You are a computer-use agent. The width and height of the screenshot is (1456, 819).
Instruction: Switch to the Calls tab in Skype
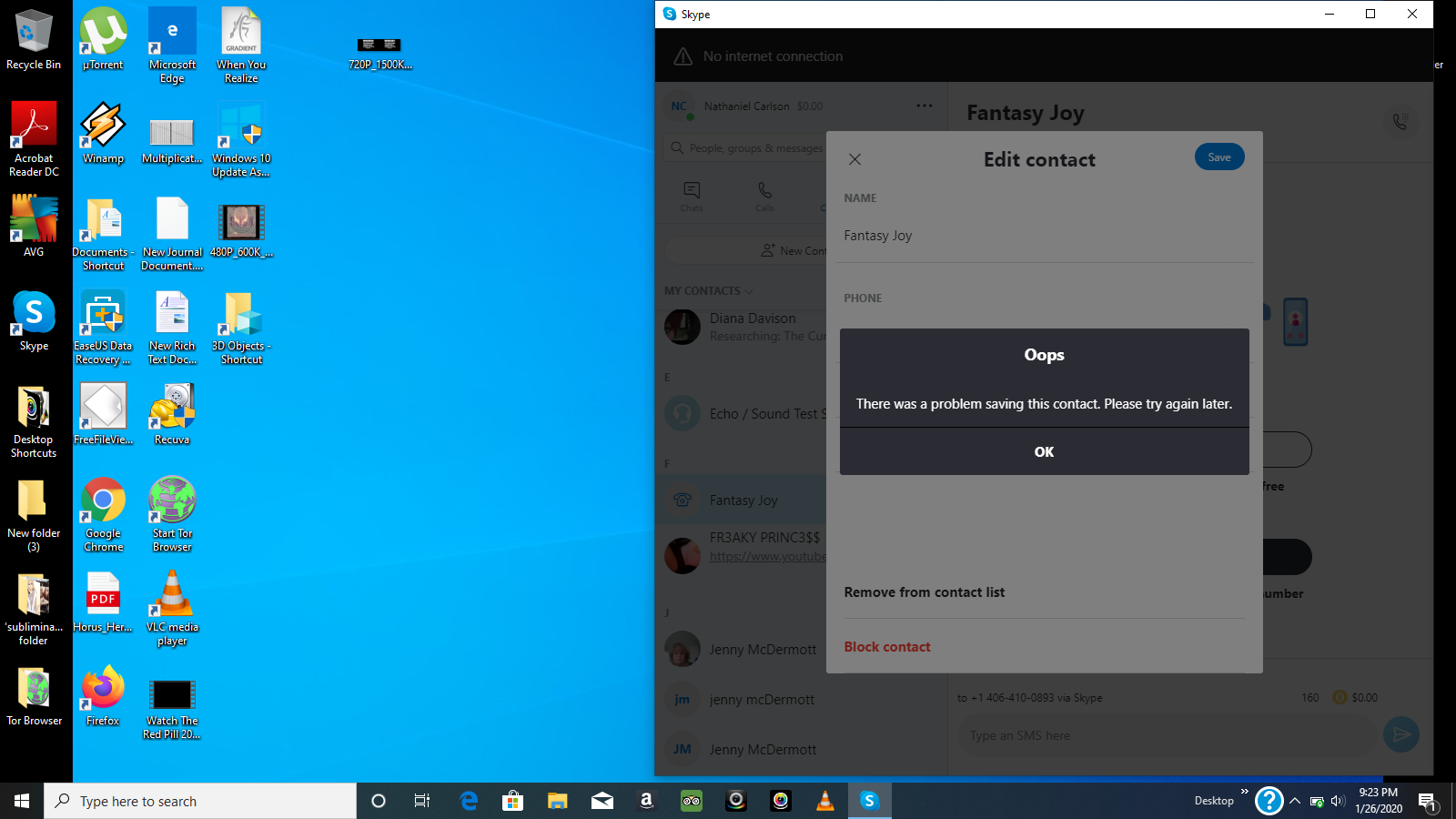(764, 196)
